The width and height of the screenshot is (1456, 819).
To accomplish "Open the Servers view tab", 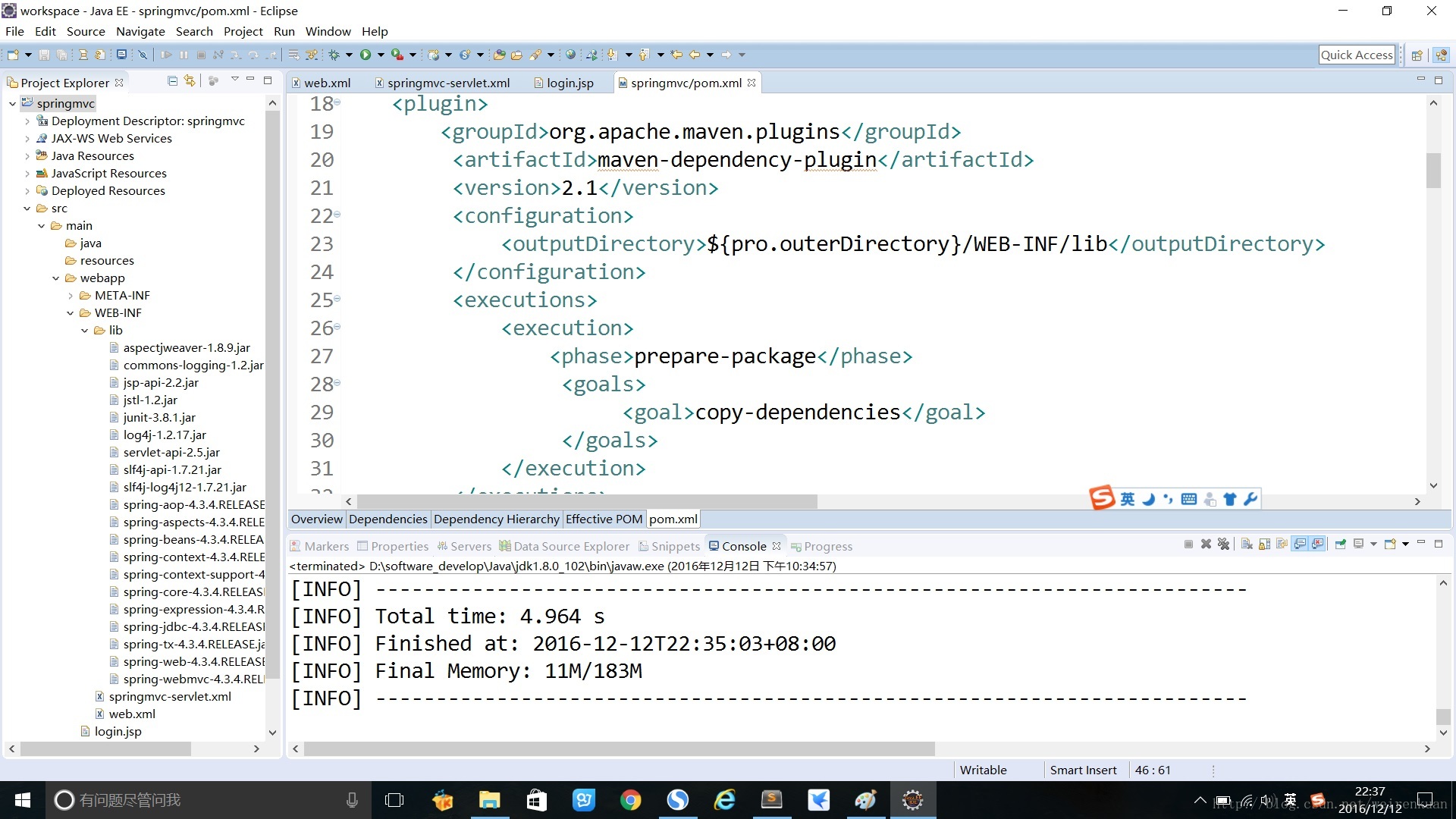I will [x=463, y=546].
